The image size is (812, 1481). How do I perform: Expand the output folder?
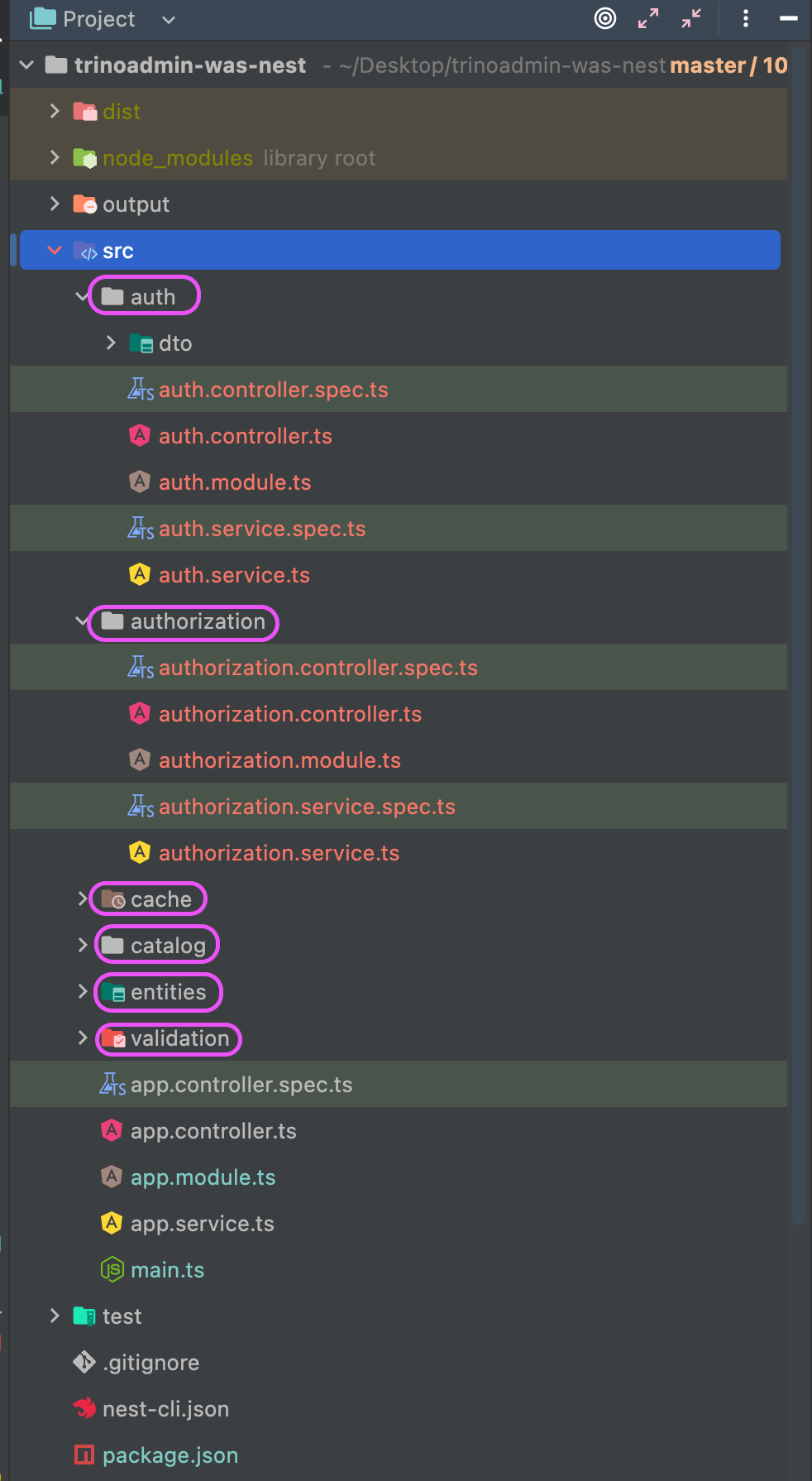(55, 204)
